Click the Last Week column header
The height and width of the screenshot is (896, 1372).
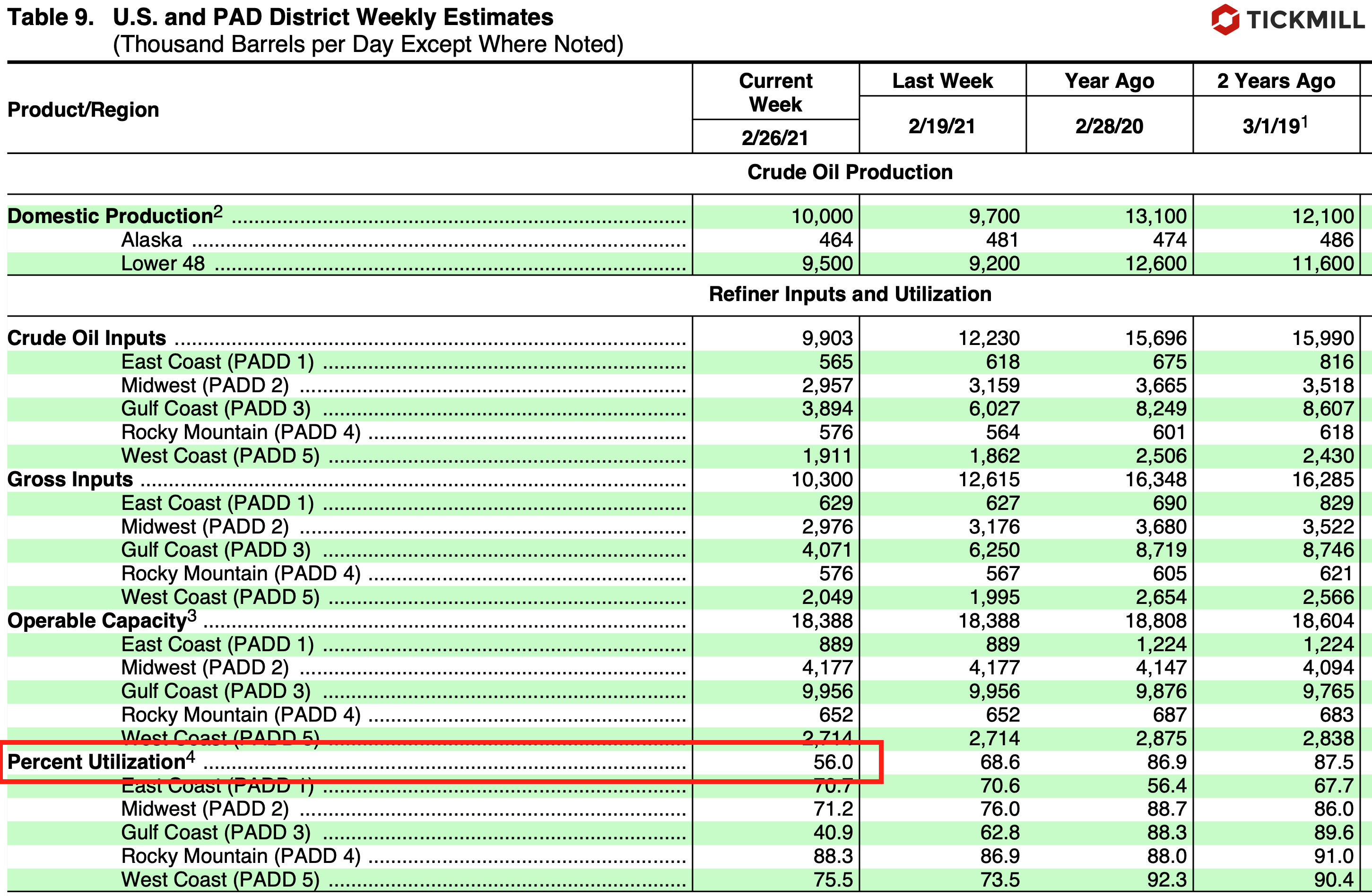pos(942,81)
